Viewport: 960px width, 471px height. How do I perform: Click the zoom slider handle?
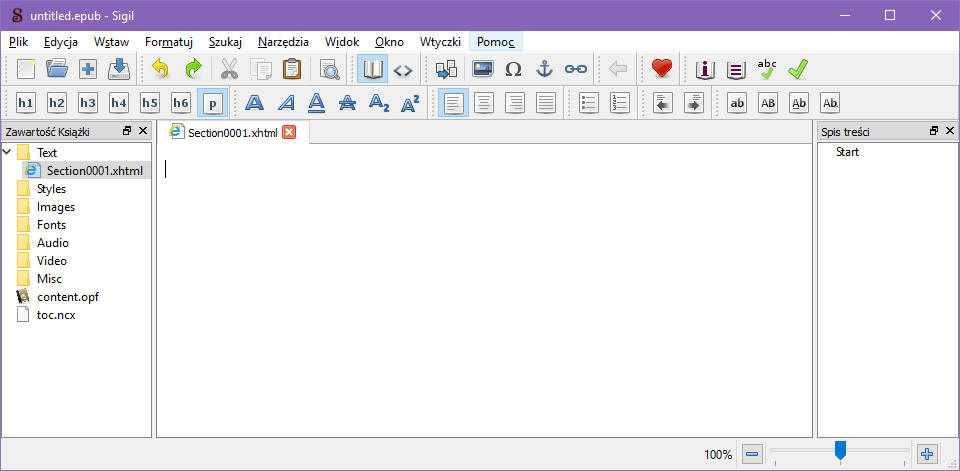coord(840,452)
